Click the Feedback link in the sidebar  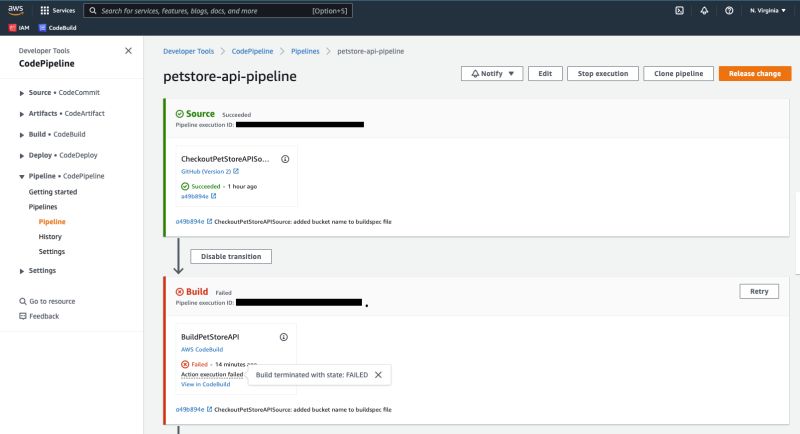(x=44, y=316)
